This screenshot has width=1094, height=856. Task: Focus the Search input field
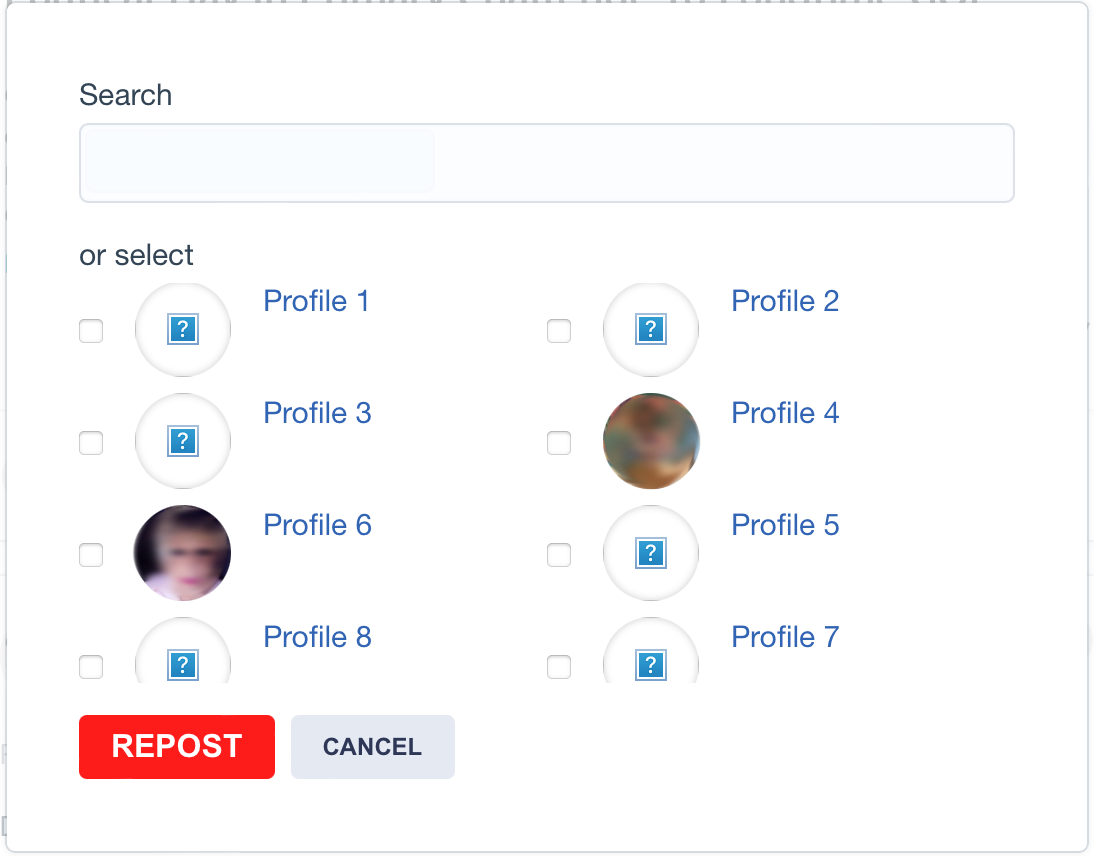(x=546, y=163)
